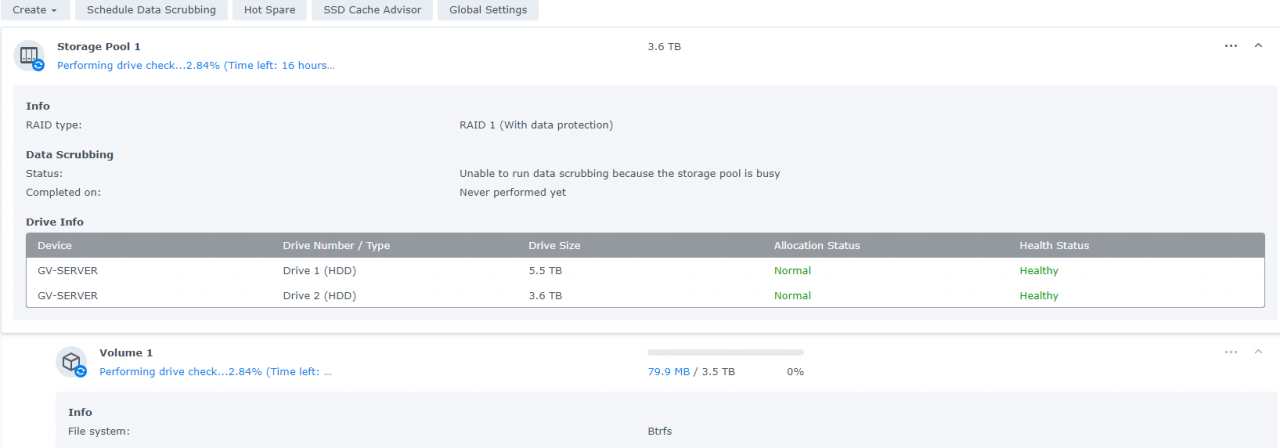The image size is (1280, 448).
Task: Click Storage Pool 1 drive check status link
Action: tap(196, 65)
